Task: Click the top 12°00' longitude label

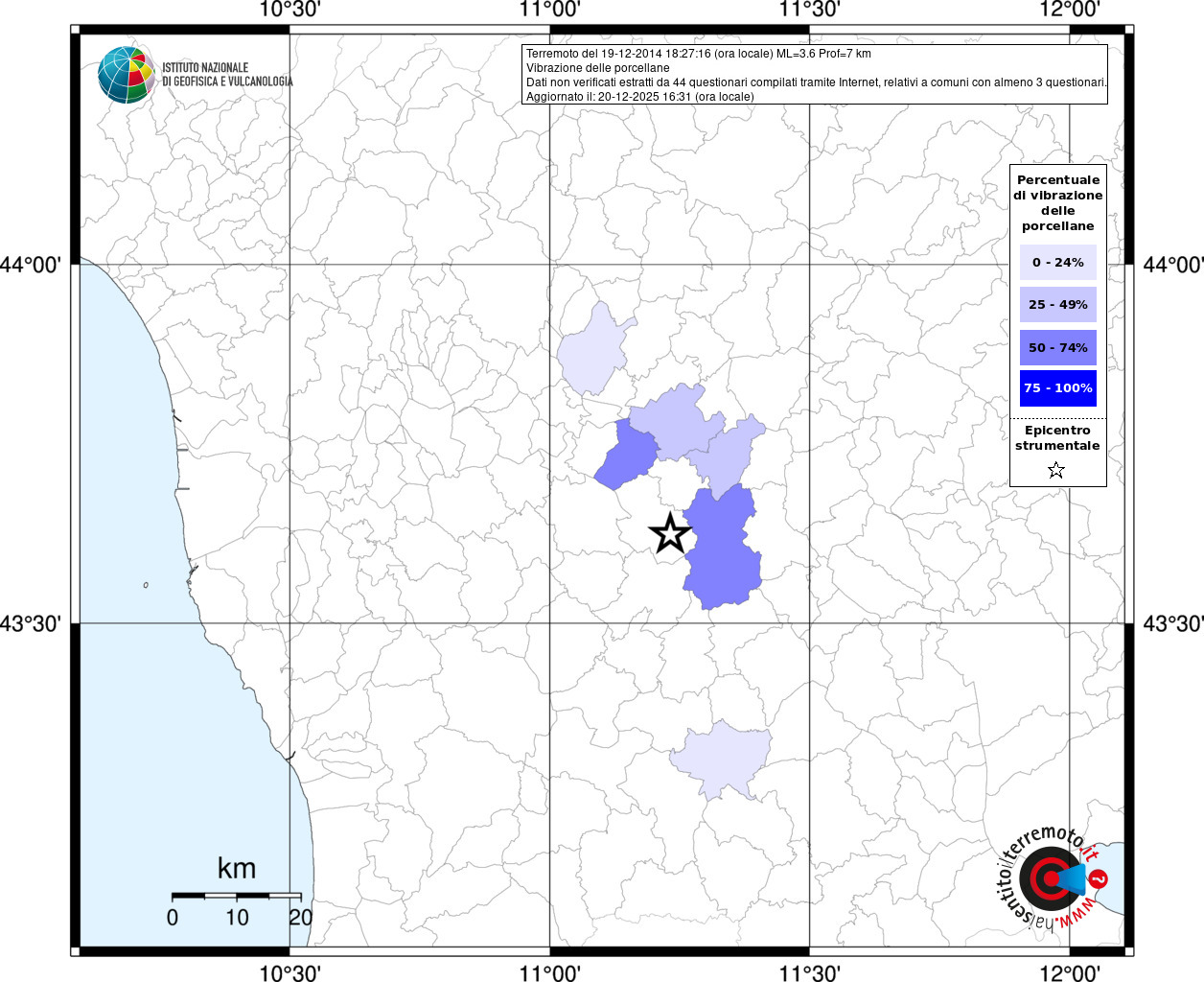Action: click(x=1070, y=10)
